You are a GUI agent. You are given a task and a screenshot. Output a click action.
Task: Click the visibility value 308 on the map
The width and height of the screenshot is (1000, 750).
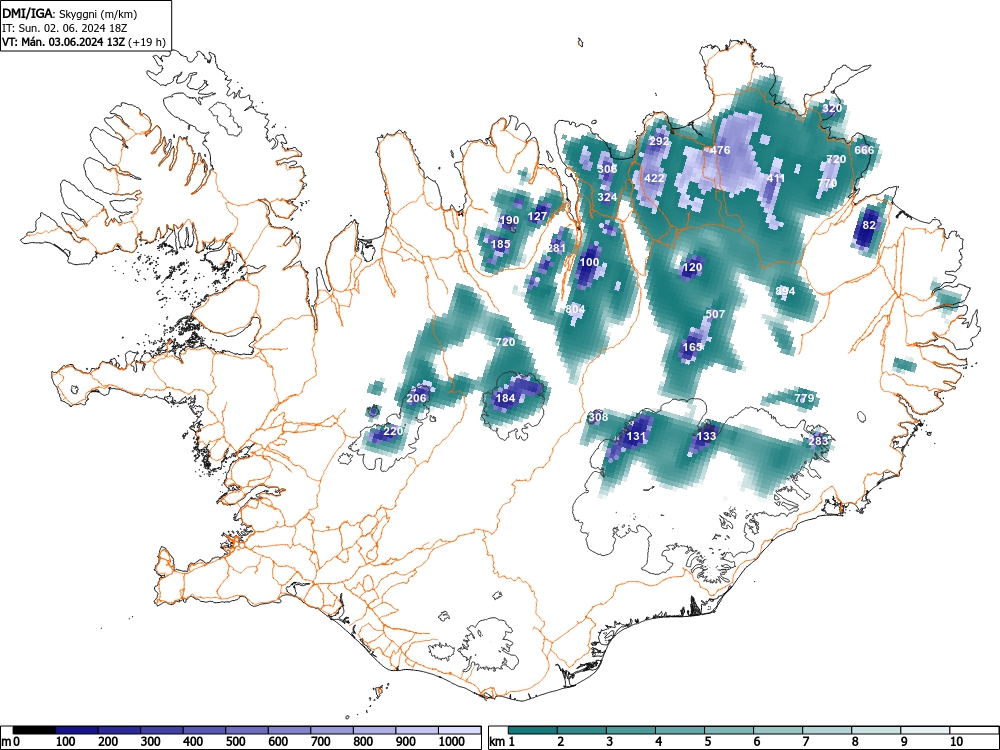tap(598, 417)
